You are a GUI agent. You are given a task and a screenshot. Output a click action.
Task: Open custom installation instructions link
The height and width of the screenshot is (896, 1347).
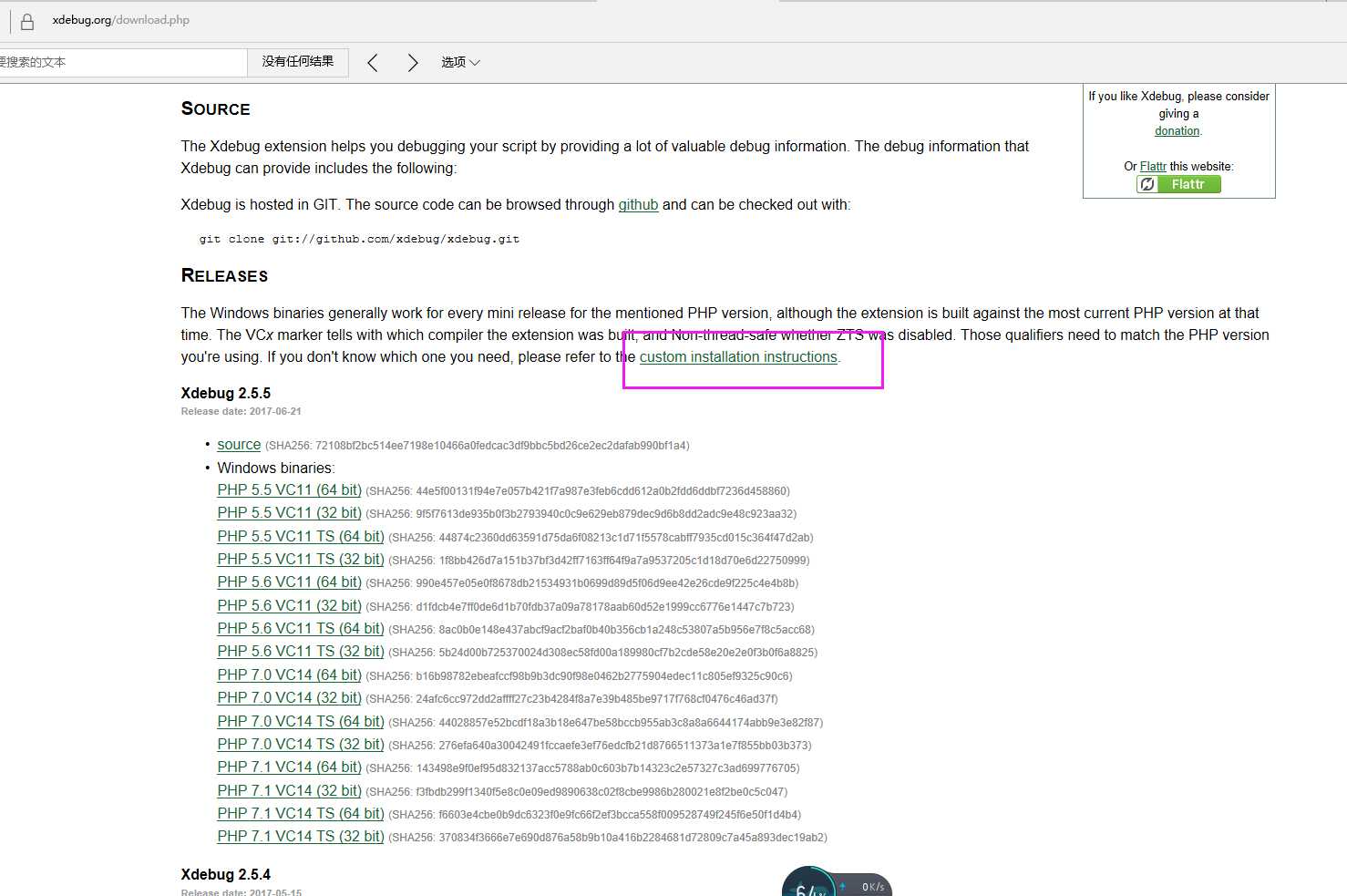pyautogui.click(x=738, y=356)
